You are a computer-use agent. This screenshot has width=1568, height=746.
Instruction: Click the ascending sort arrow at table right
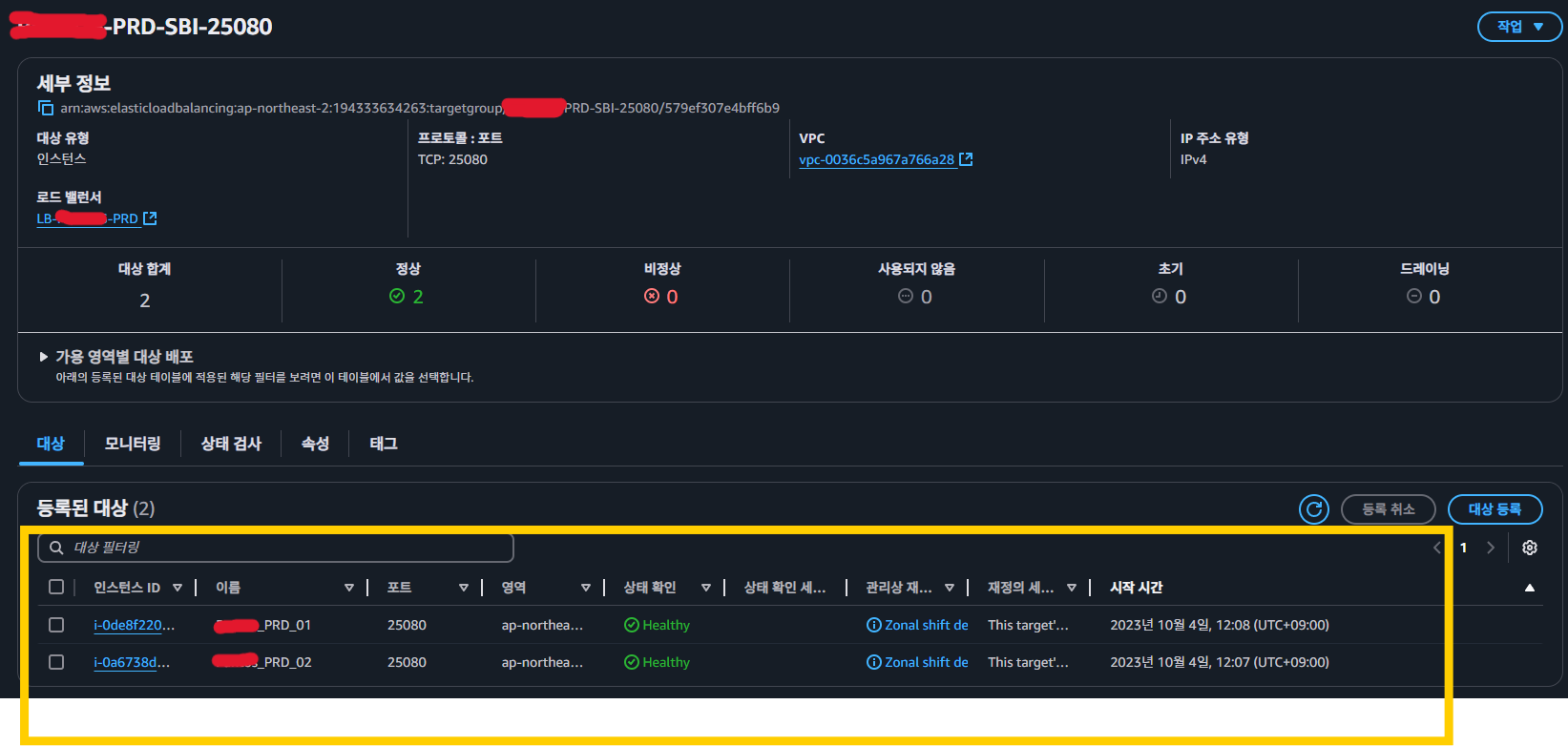(x=1529, y=588)
